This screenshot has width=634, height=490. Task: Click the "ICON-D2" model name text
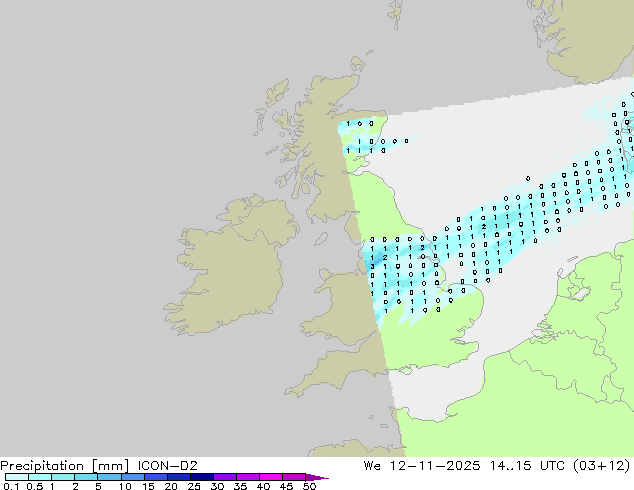[x=167, y=466]
